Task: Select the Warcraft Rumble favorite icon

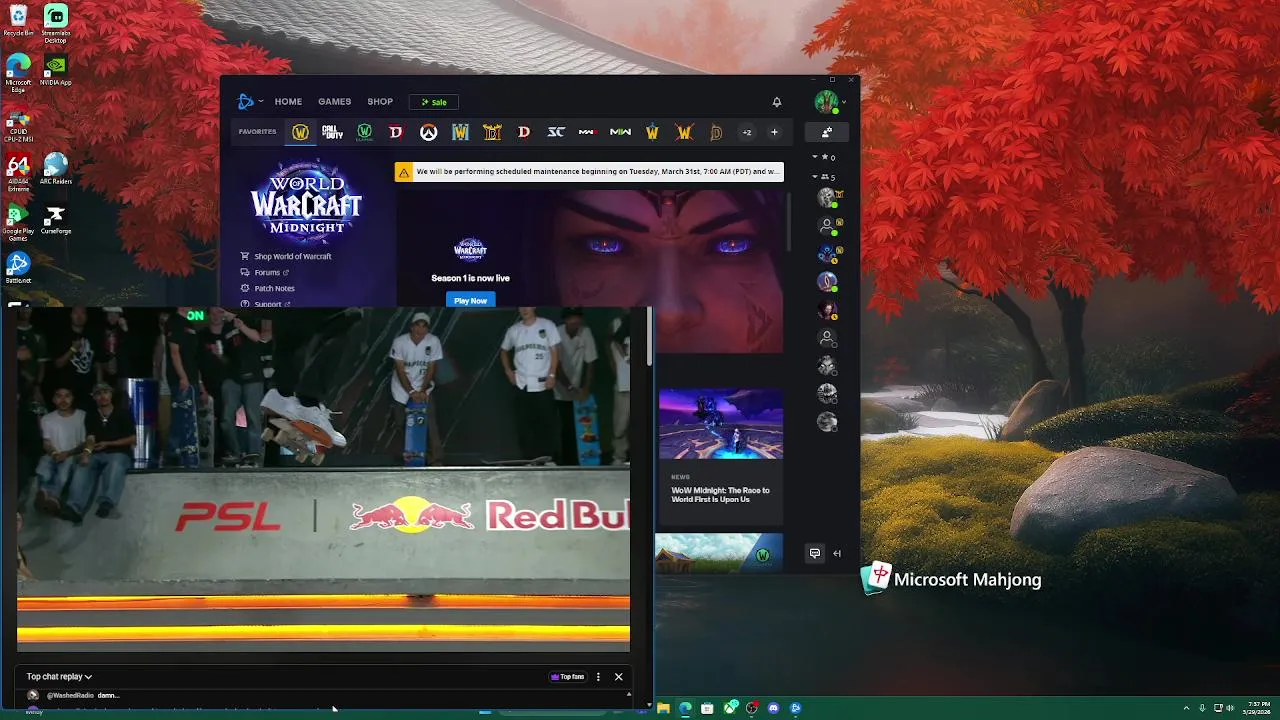Action: pos(652,132)
